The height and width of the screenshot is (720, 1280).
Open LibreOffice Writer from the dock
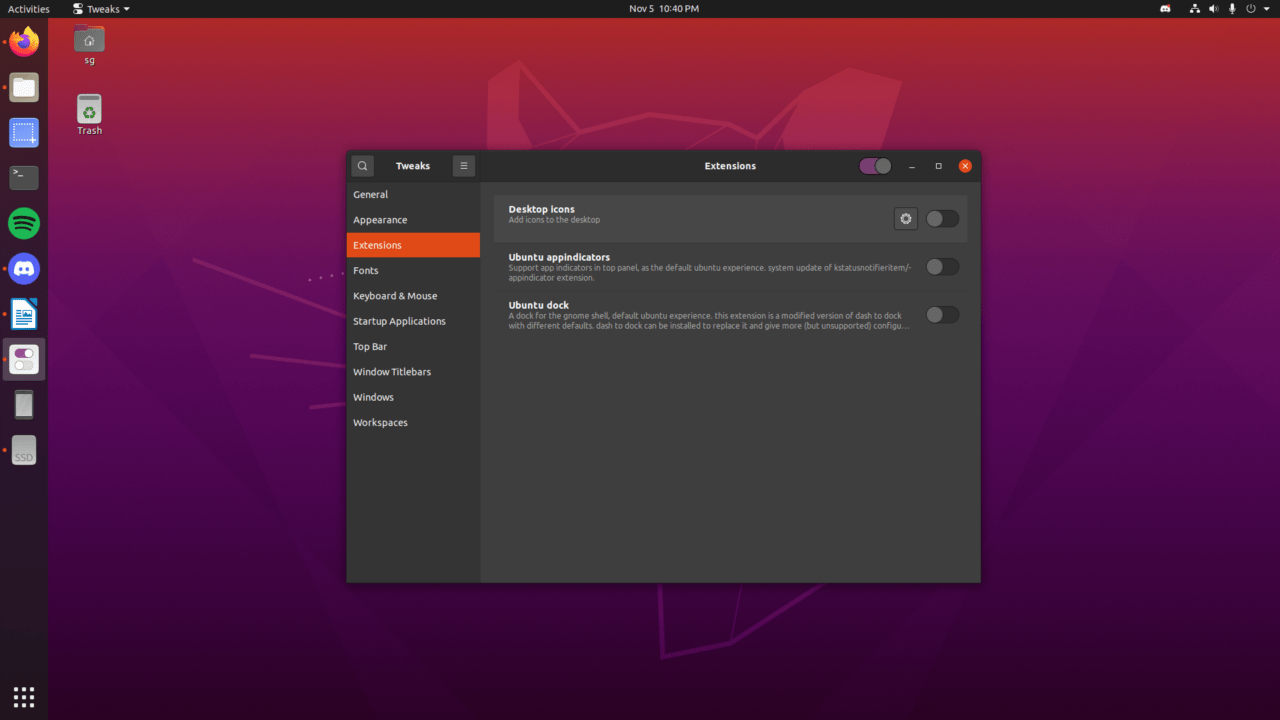[24, 314]
